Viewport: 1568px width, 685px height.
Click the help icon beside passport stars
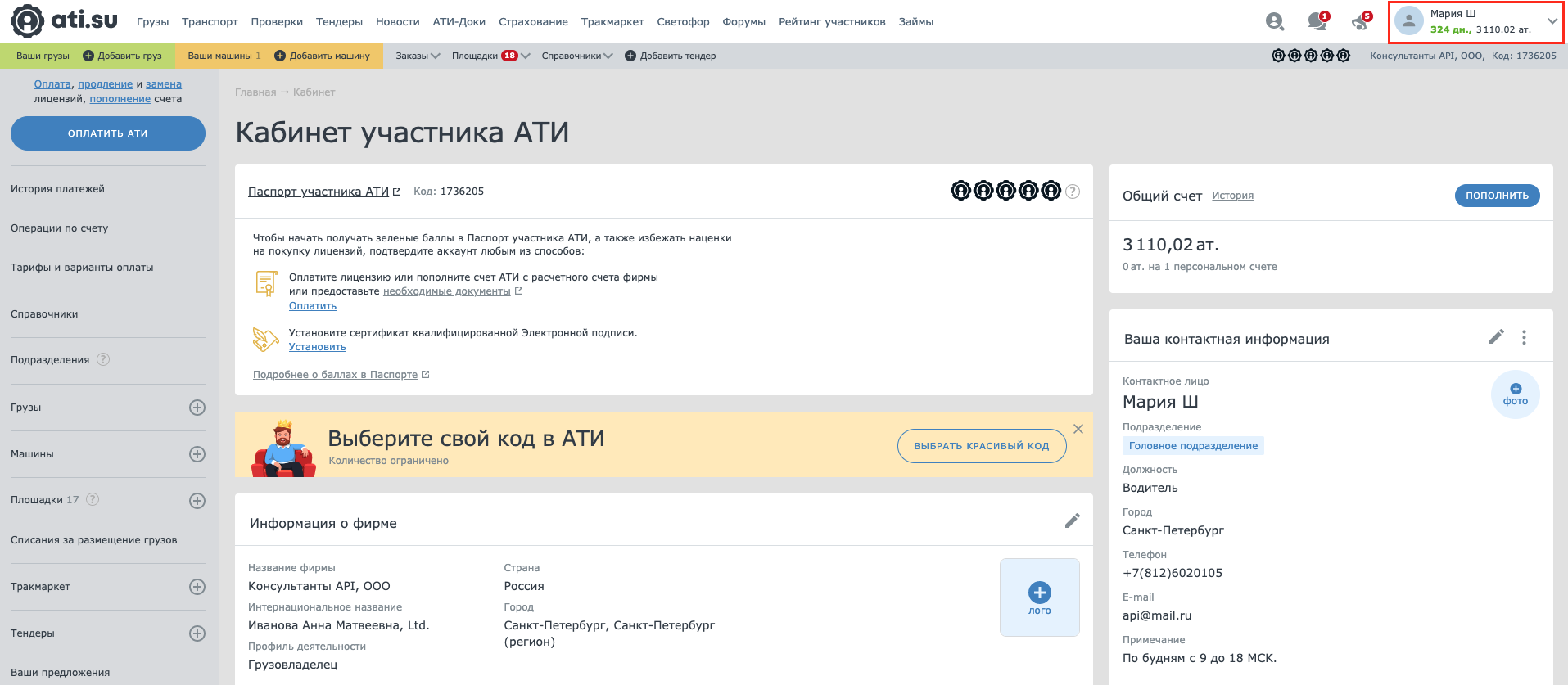coord(1073,192)
